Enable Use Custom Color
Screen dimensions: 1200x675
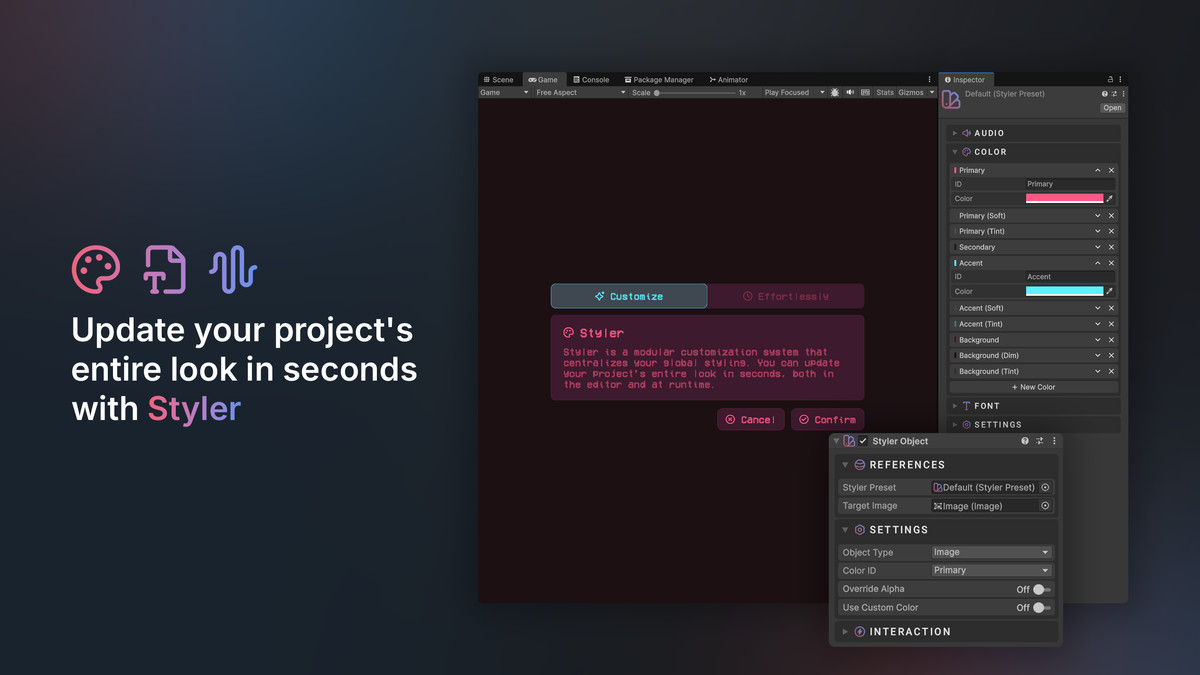pos(1040,607)
